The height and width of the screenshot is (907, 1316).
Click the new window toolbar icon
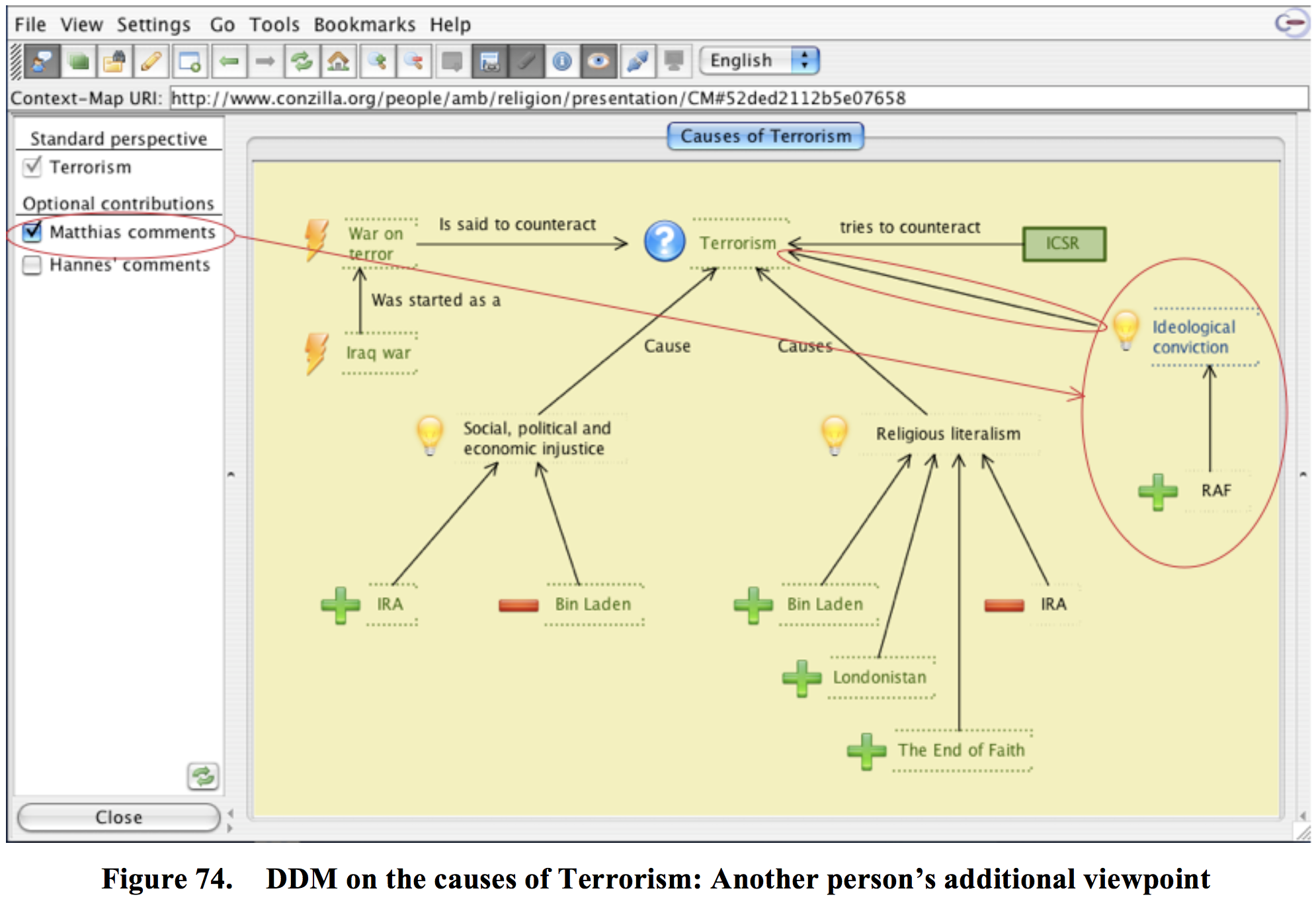click(x=189, y=62)
